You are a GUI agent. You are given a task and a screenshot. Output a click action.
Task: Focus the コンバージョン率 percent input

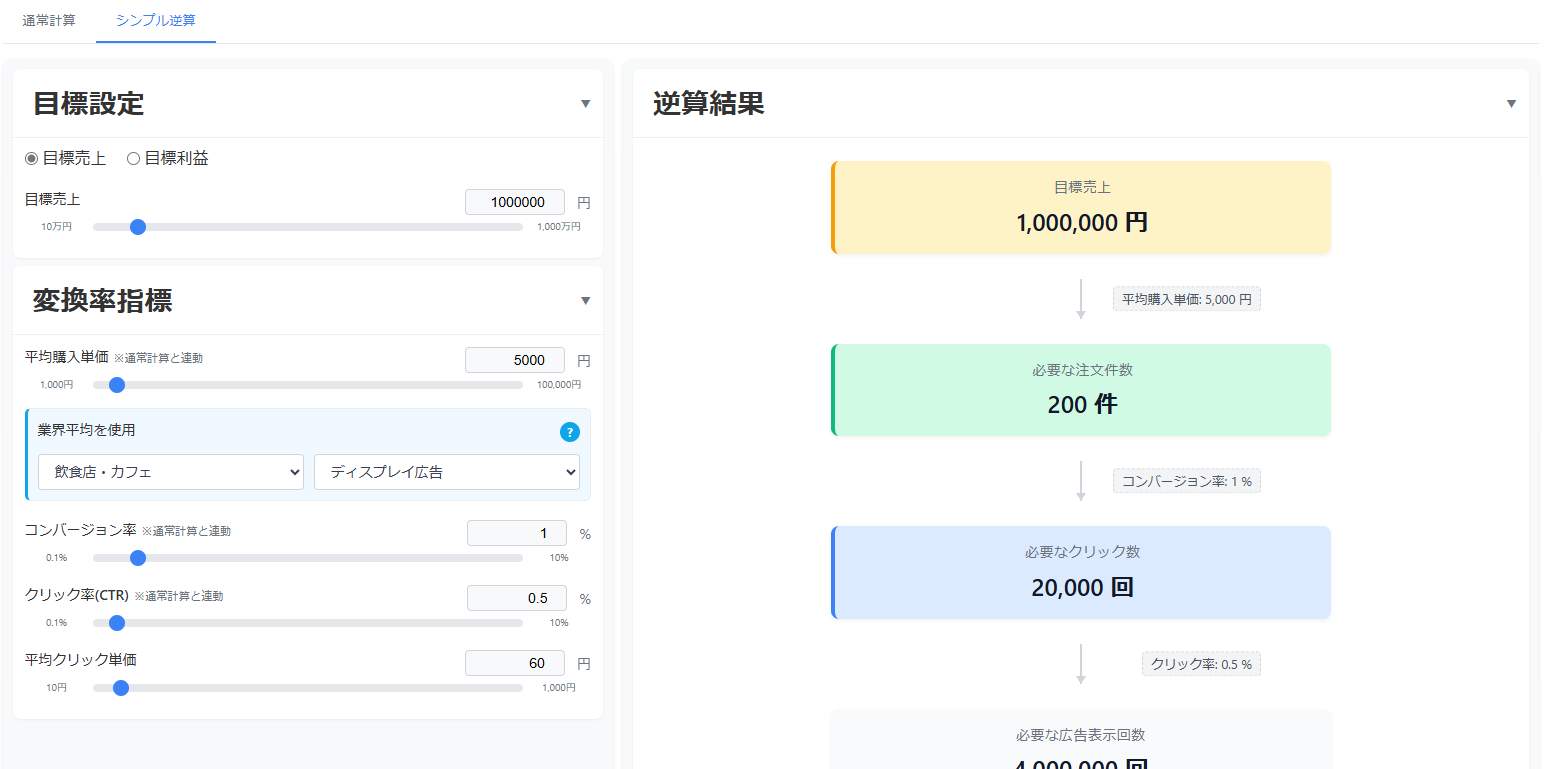point(516,533)
